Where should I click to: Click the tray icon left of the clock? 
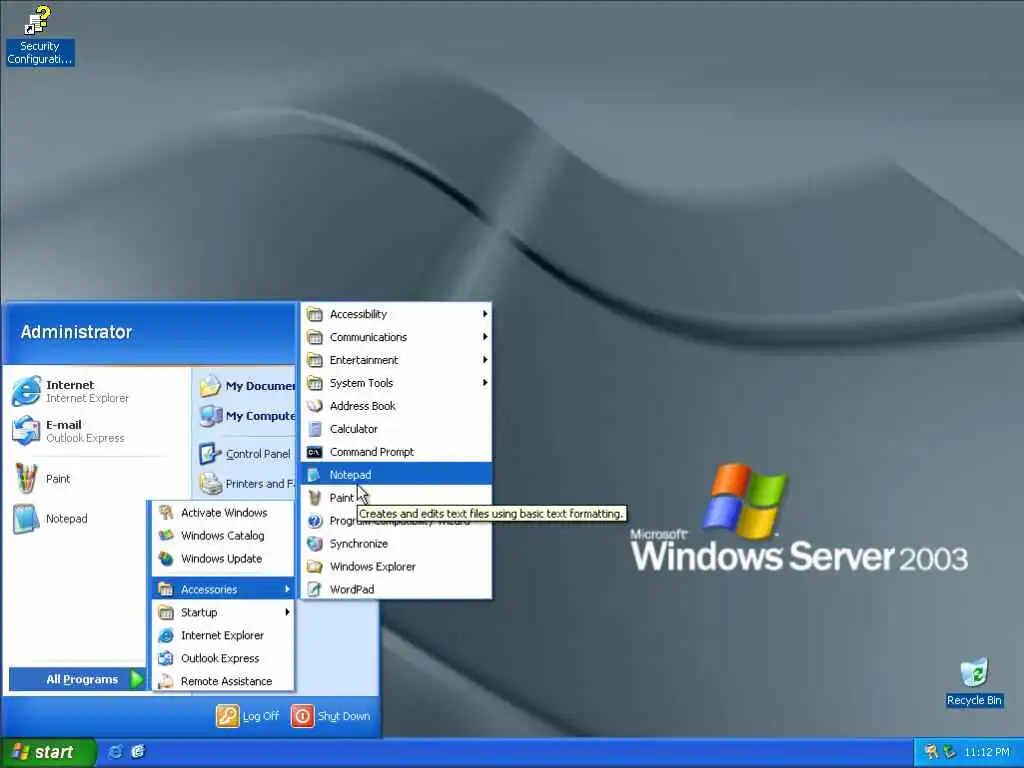click(950, 752)
